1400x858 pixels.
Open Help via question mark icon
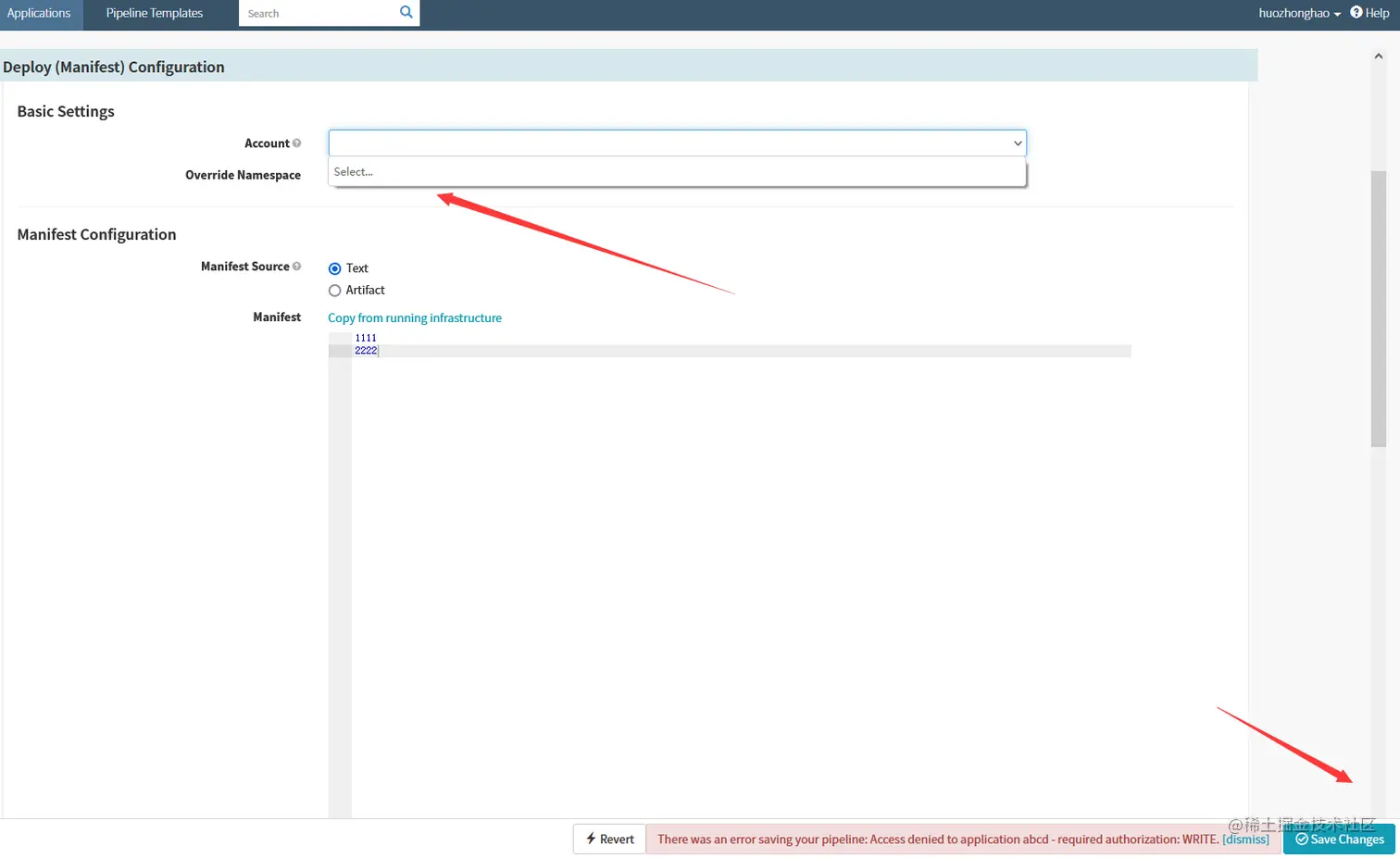[x=1356, y=12]
